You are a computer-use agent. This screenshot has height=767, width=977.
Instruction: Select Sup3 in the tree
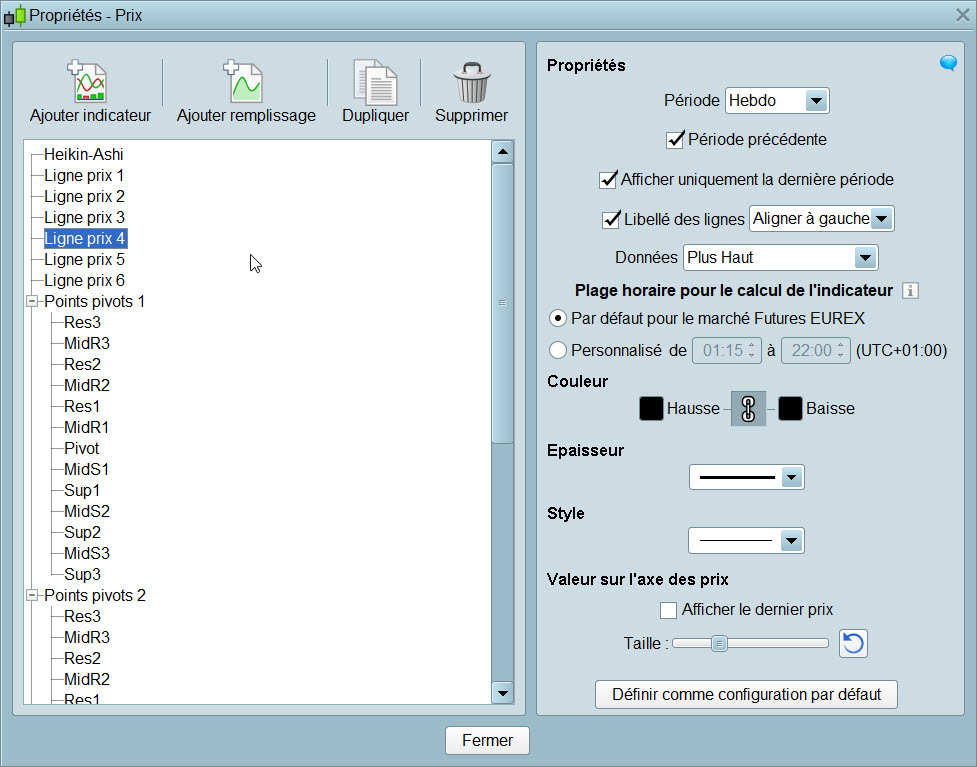pyautogui.click(x=82, y=574)
